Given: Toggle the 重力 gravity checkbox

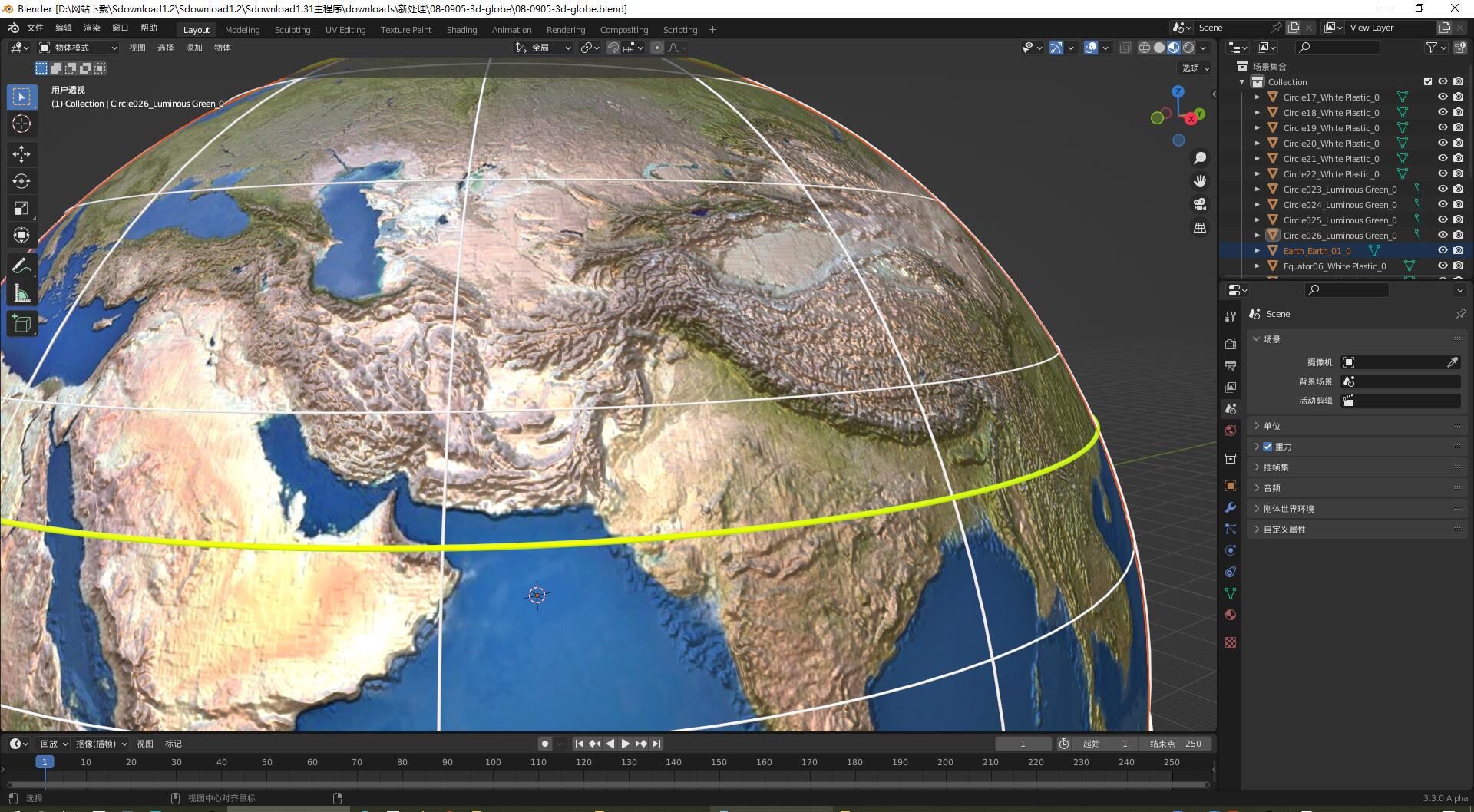Looking at the screenshot, I should pyautogui.click(x=1267, y=447).
